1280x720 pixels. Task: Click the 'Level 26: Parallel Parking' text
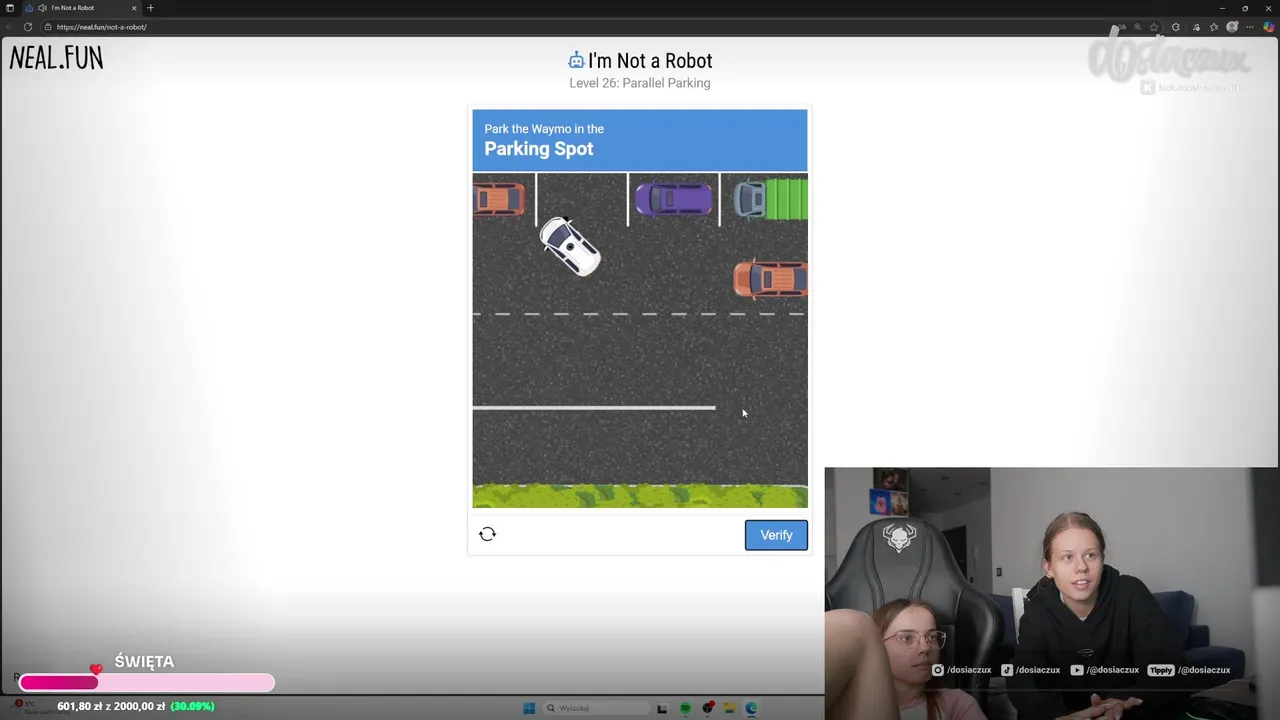coord(640,83)
